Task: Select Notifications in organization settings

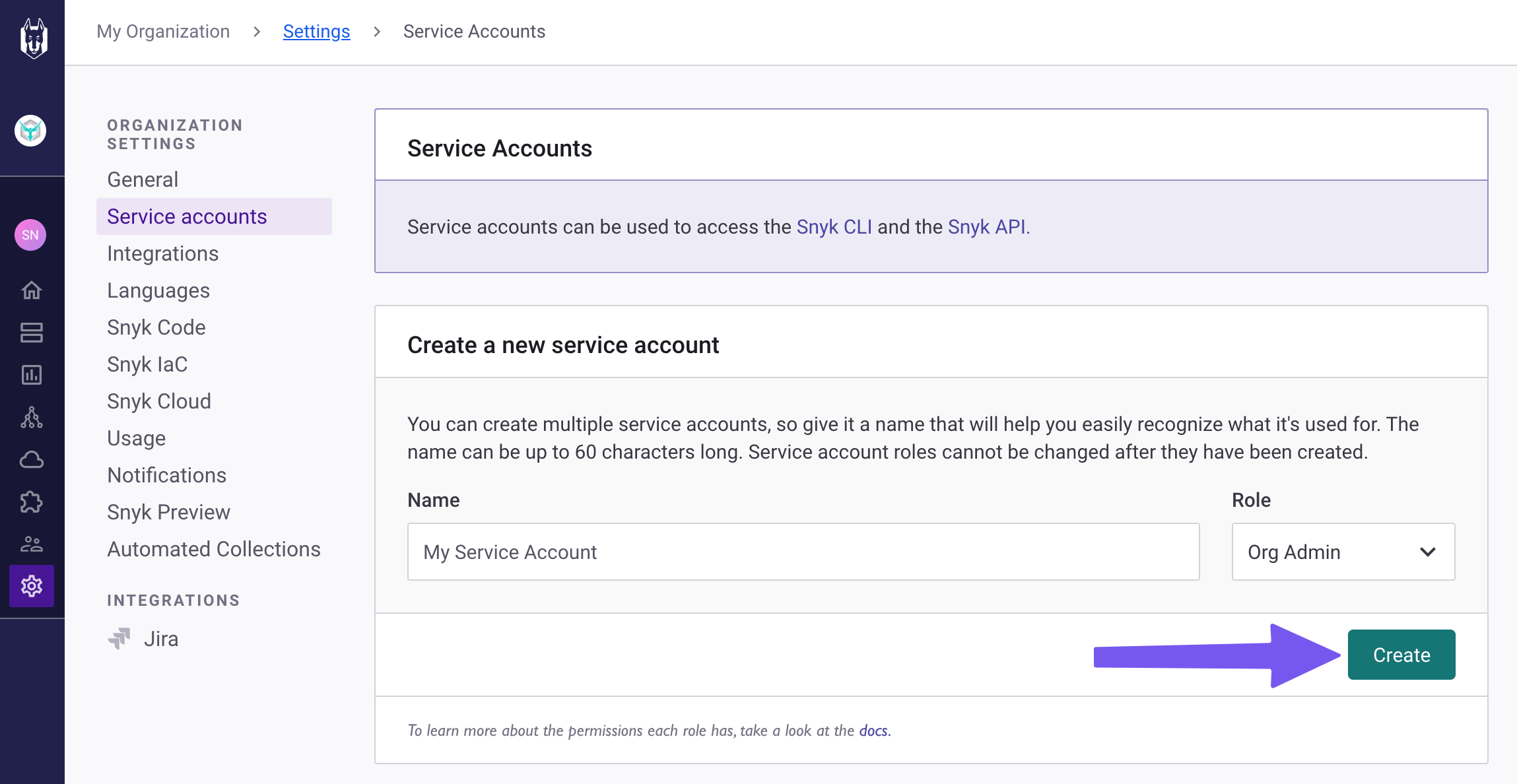Action: point(166,474)
